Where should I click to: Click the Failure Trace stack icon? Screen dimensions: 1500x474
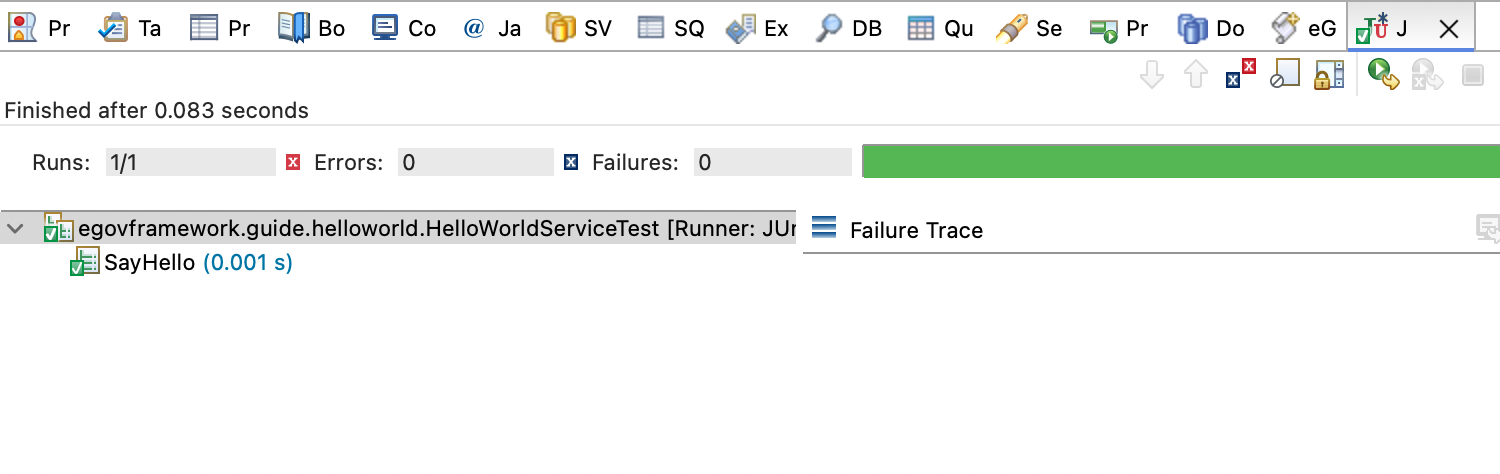823,229
